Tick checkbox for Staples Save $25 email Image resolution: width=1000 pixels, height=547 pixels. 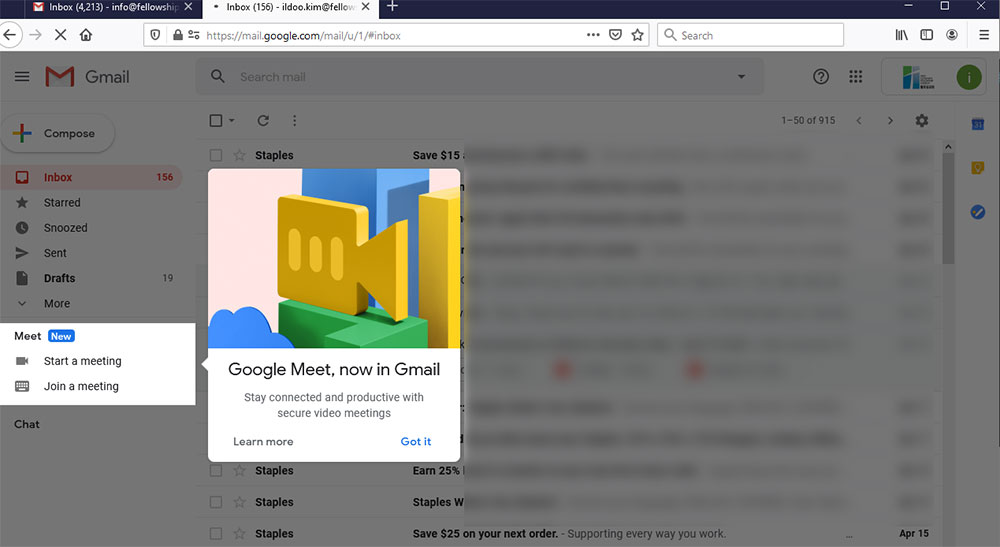(x=216, y=534)
